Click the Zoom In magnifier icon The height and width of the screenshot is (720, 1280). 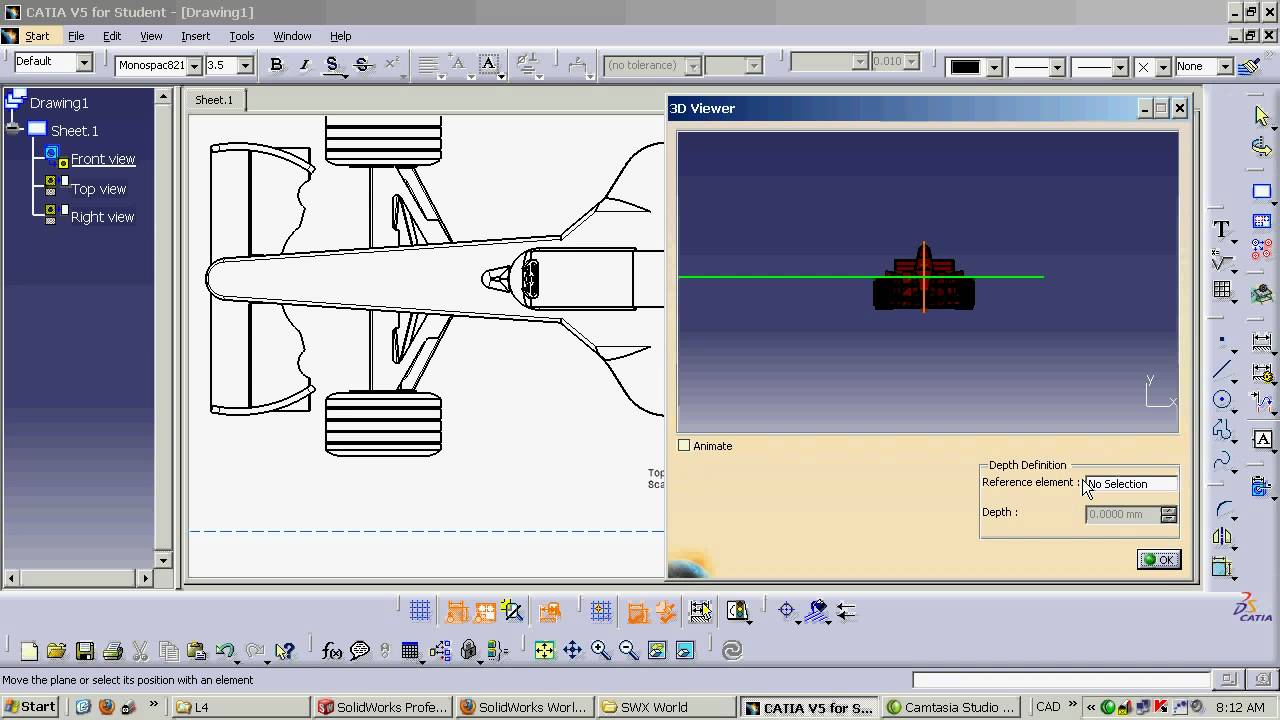point(600,650)
